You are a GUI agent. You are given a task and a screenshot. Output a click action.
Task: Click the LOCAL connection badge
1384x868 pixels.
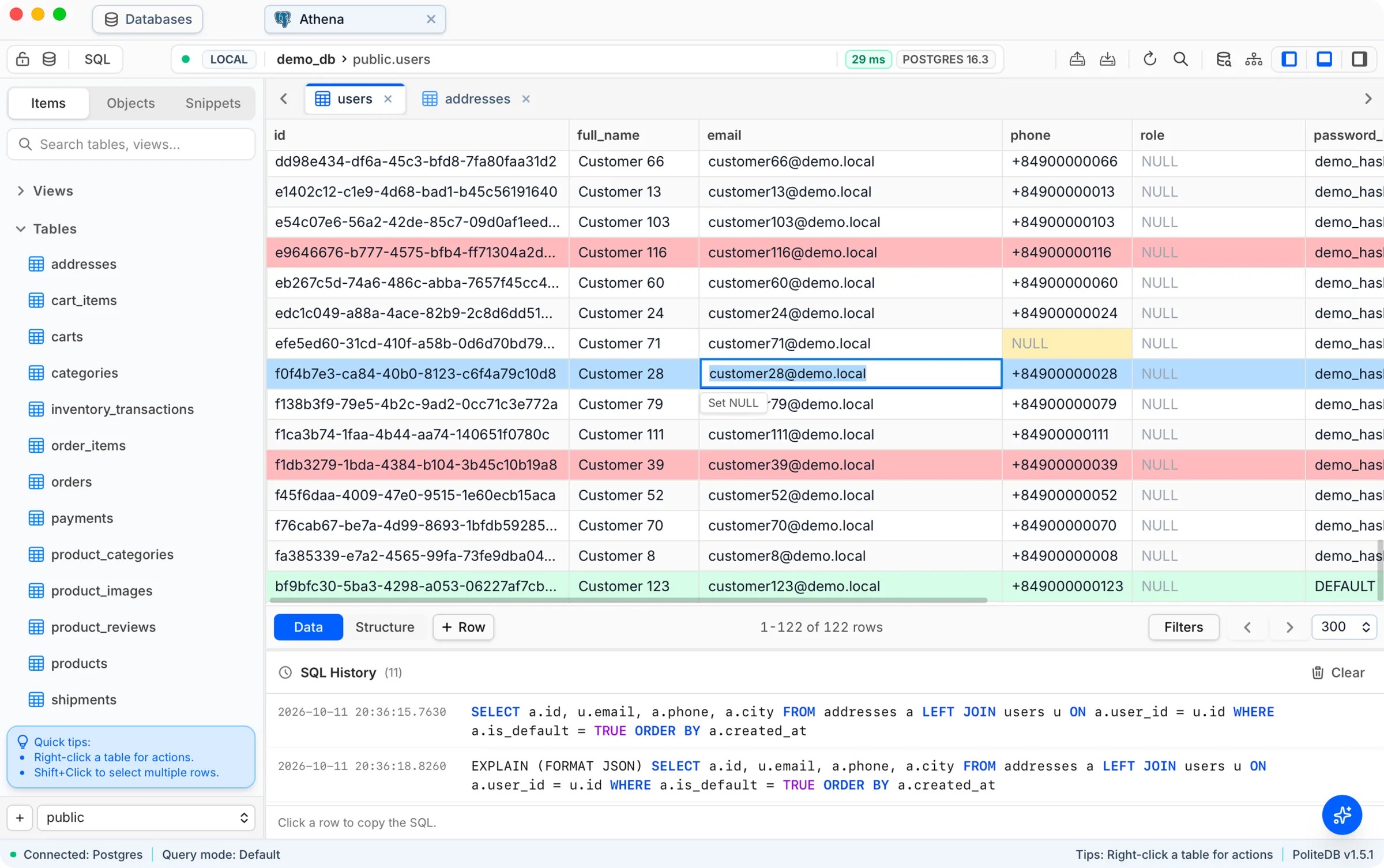point(228,59)
